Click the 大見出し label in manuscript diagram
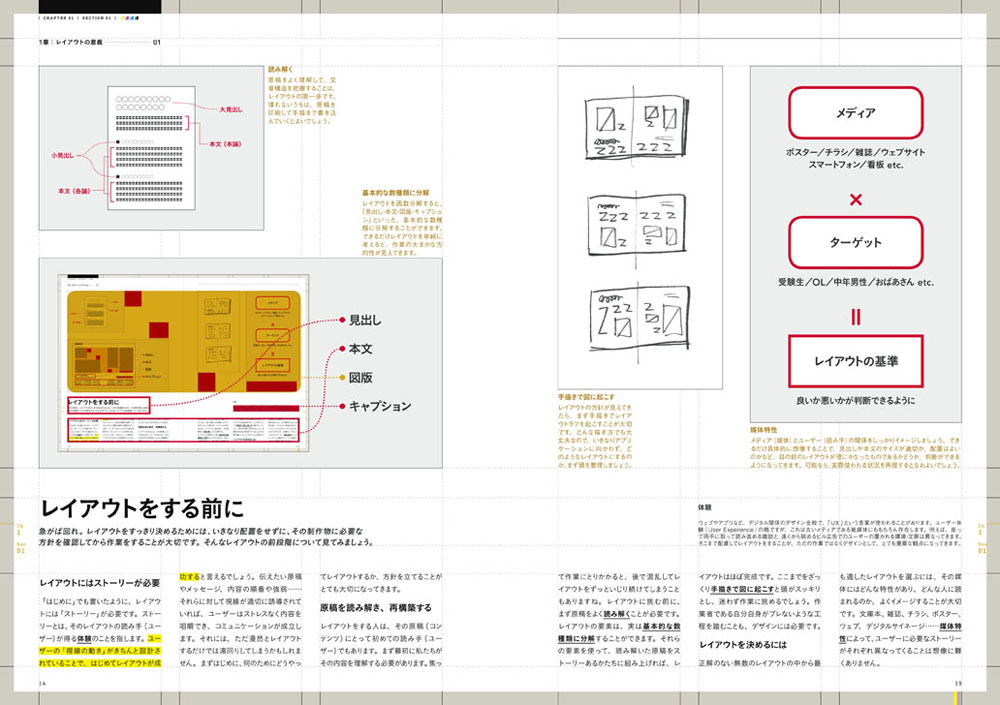Image resolution: width=1000 pixels, height=705 pixels. coord(231,110)
